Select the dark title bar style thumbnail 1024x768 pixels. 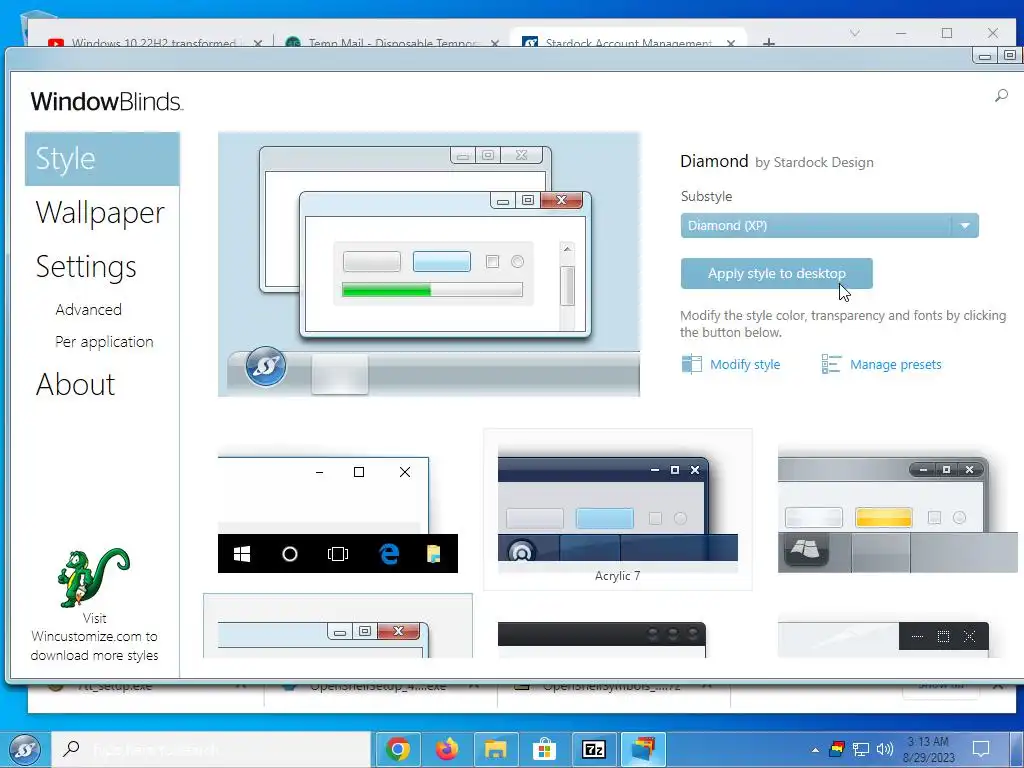[601, 639]
